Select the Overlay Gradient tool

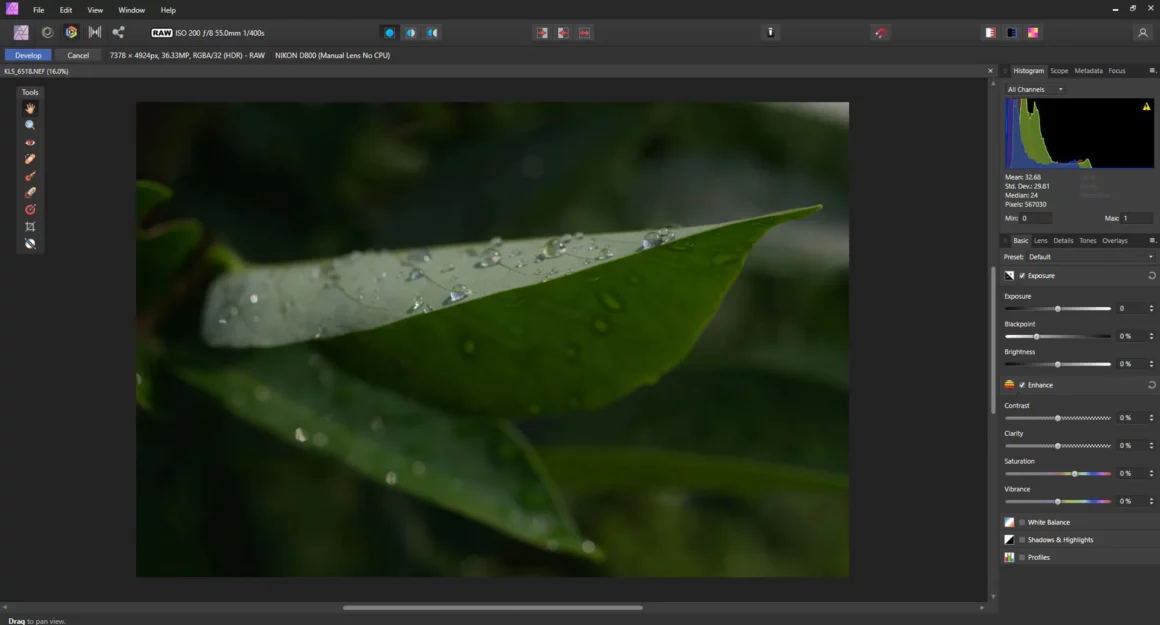(30, 209)
